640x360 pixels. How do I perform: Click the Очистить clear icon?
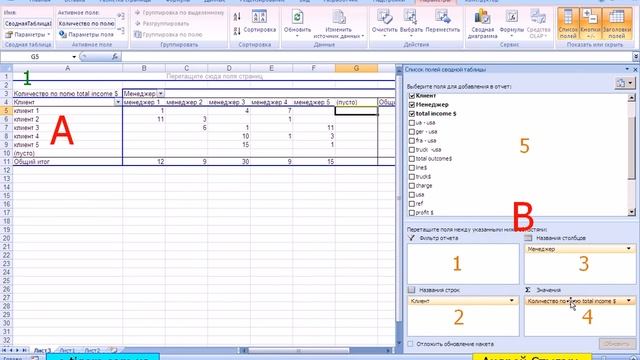pos(384,17)
